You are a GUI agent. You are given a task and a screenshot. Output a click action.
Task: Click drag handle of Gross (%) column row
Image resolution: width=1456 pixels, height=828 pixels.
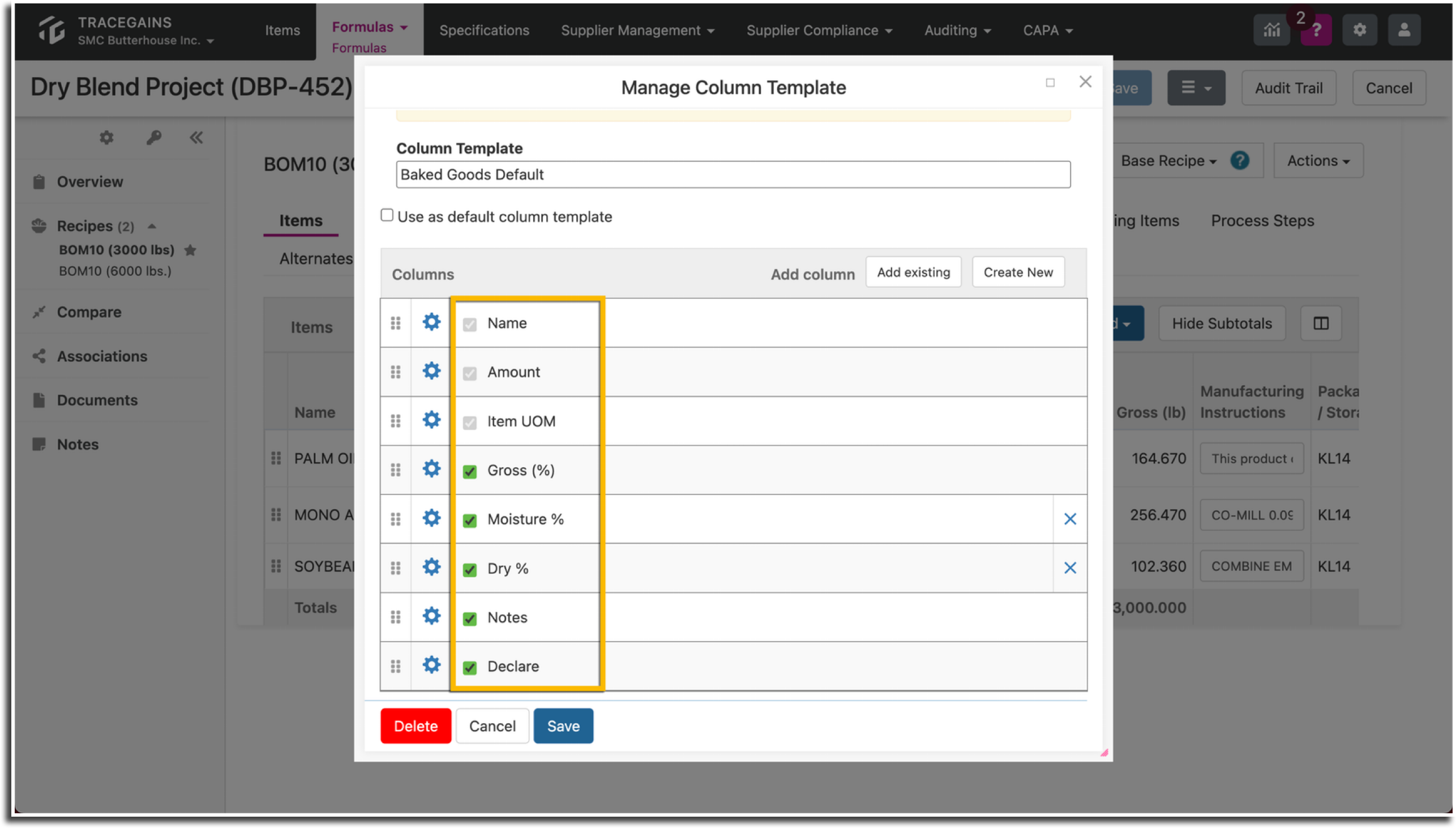pyautogui.click(x=396, y=470)
